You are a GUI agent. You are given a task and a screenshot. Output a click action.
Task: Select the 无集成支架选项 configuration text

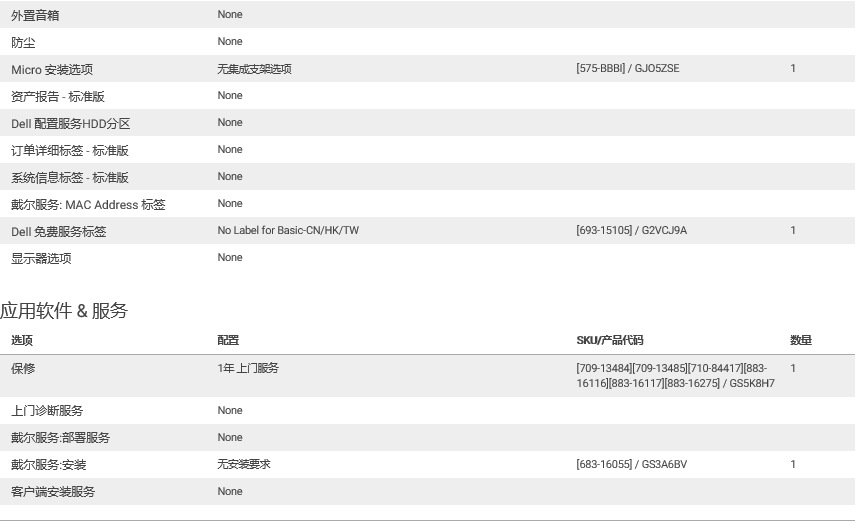[254, 70]
